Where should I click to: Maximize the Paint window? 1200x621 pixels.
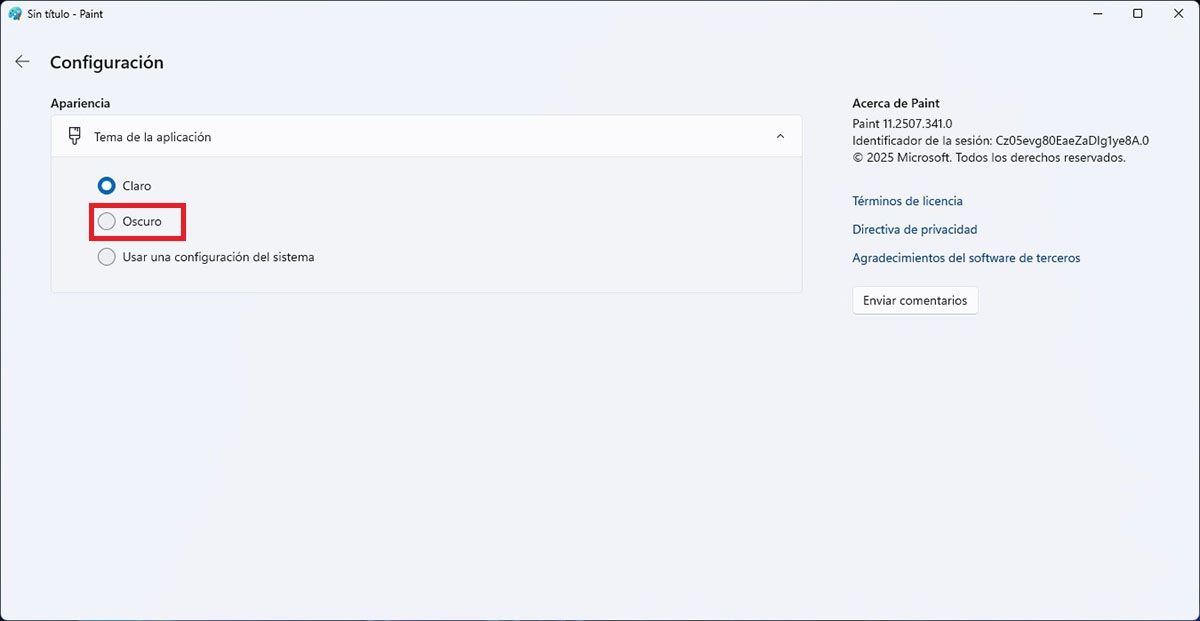coord(1137,14)
